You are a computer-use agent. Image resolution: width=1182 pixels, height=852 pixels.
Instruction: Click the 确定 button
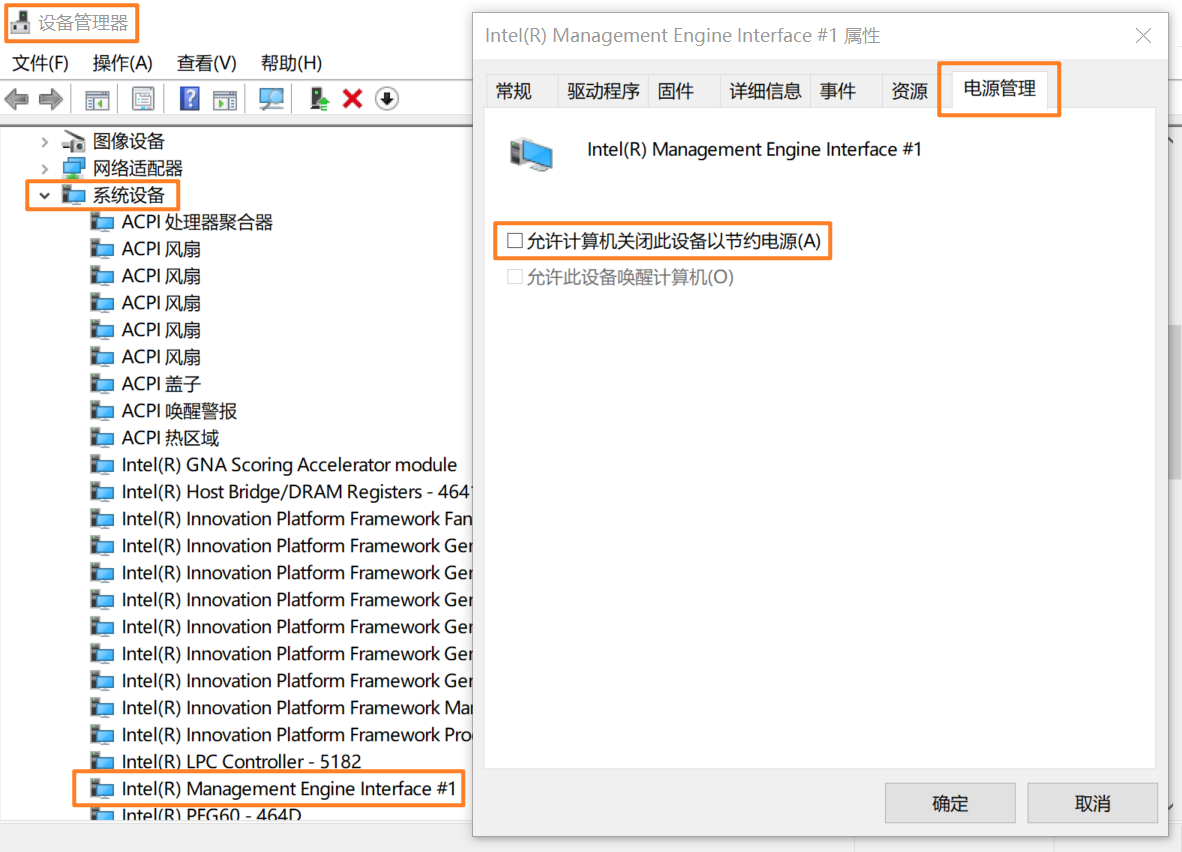coord(950,803)
